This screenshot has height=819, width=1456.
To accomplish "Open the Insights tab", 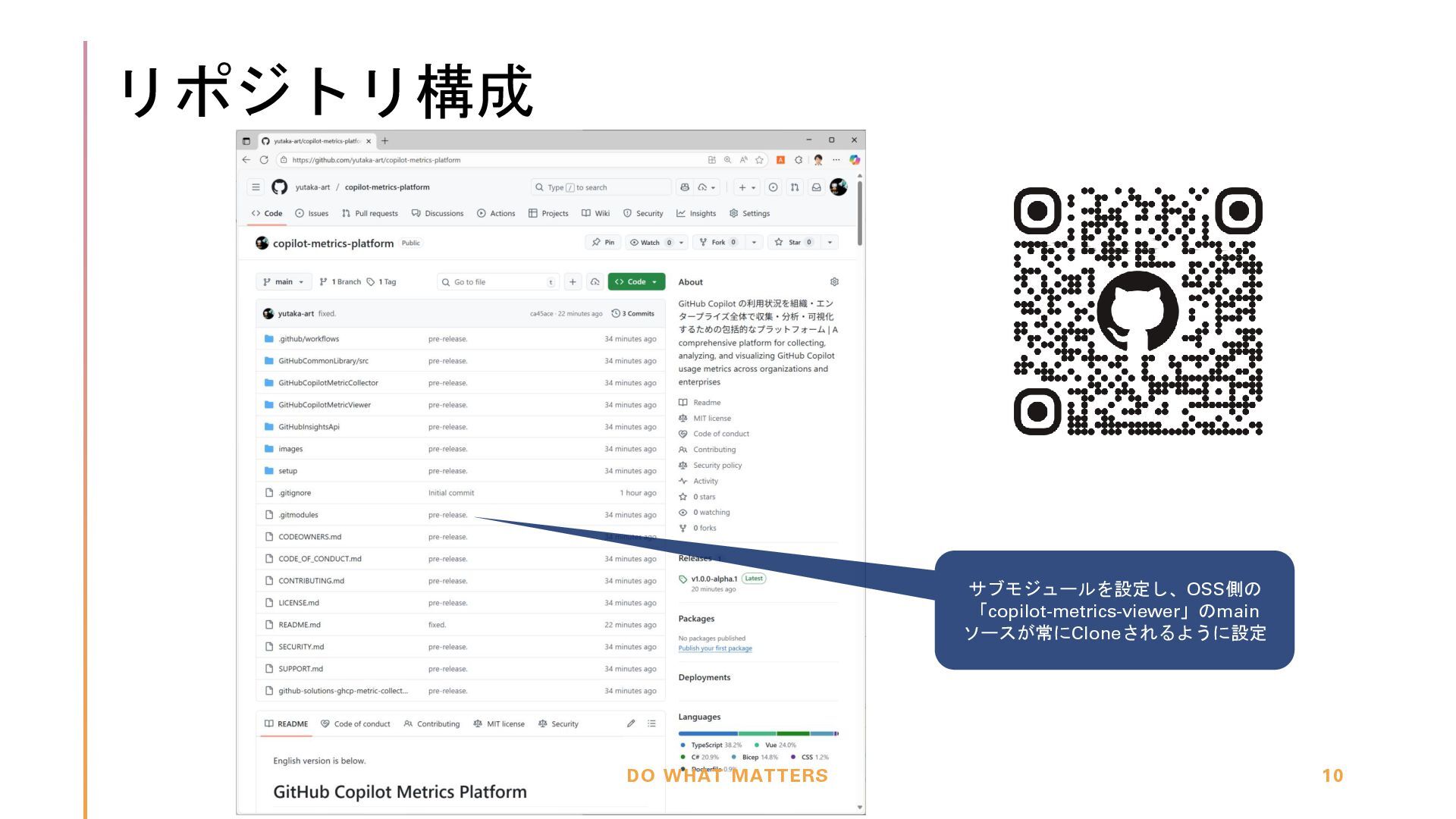I will pos(696,214).
